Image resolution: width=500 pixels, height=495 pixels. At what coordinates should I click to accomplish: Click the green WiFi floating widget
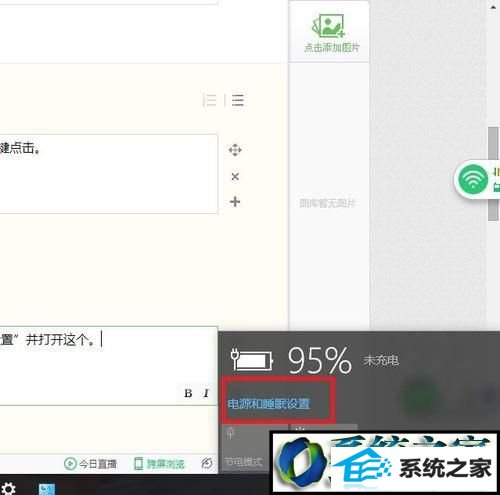pos(473,179)
